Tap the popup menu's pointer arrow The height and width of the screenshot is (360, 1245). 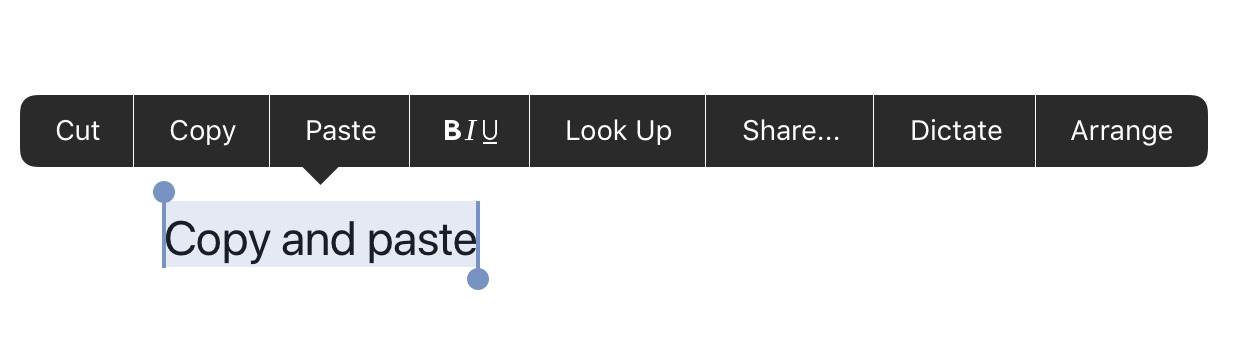(x=320, y=176)
